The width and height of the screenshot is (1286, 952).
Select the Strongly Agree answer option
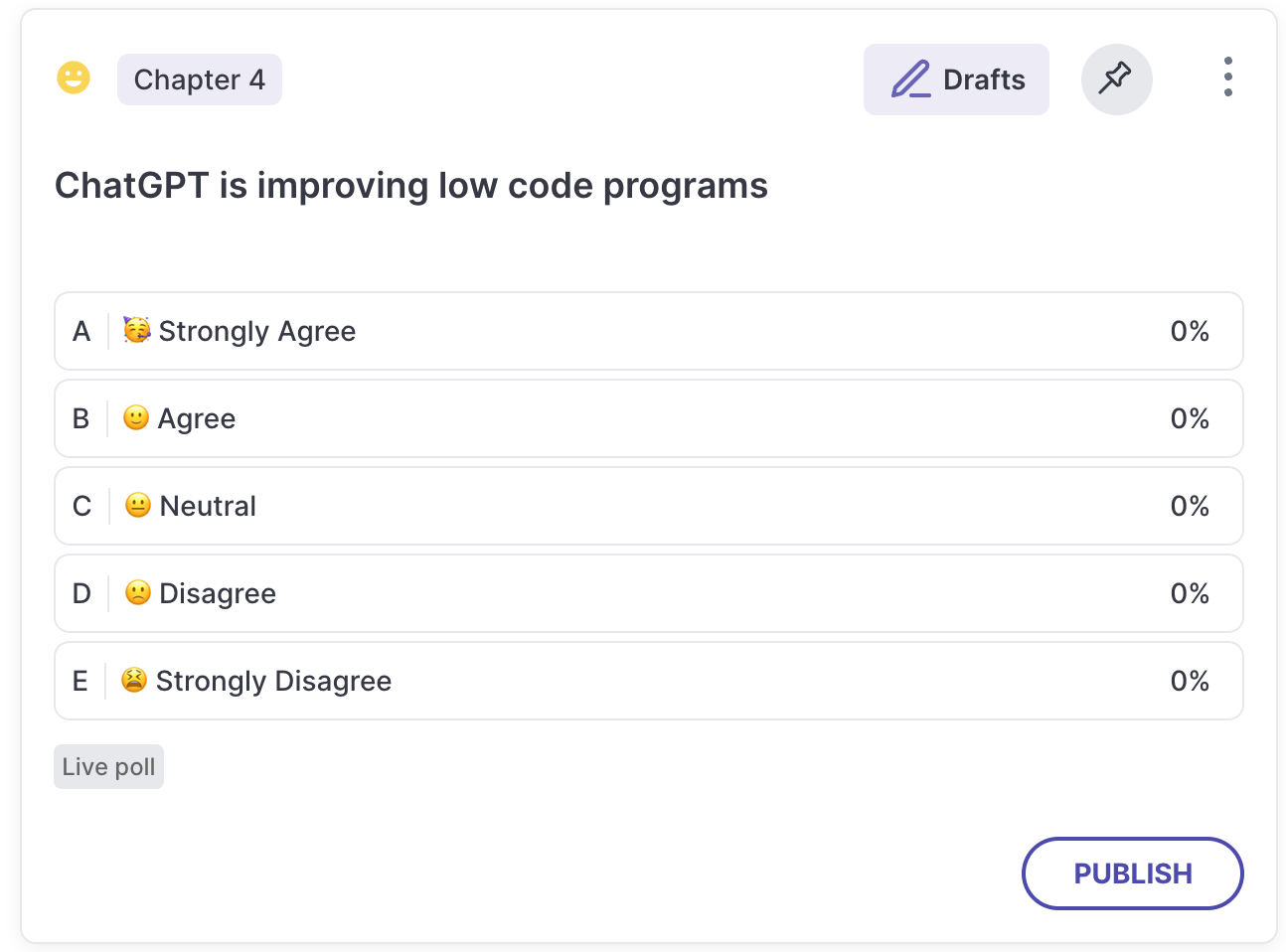649,331
